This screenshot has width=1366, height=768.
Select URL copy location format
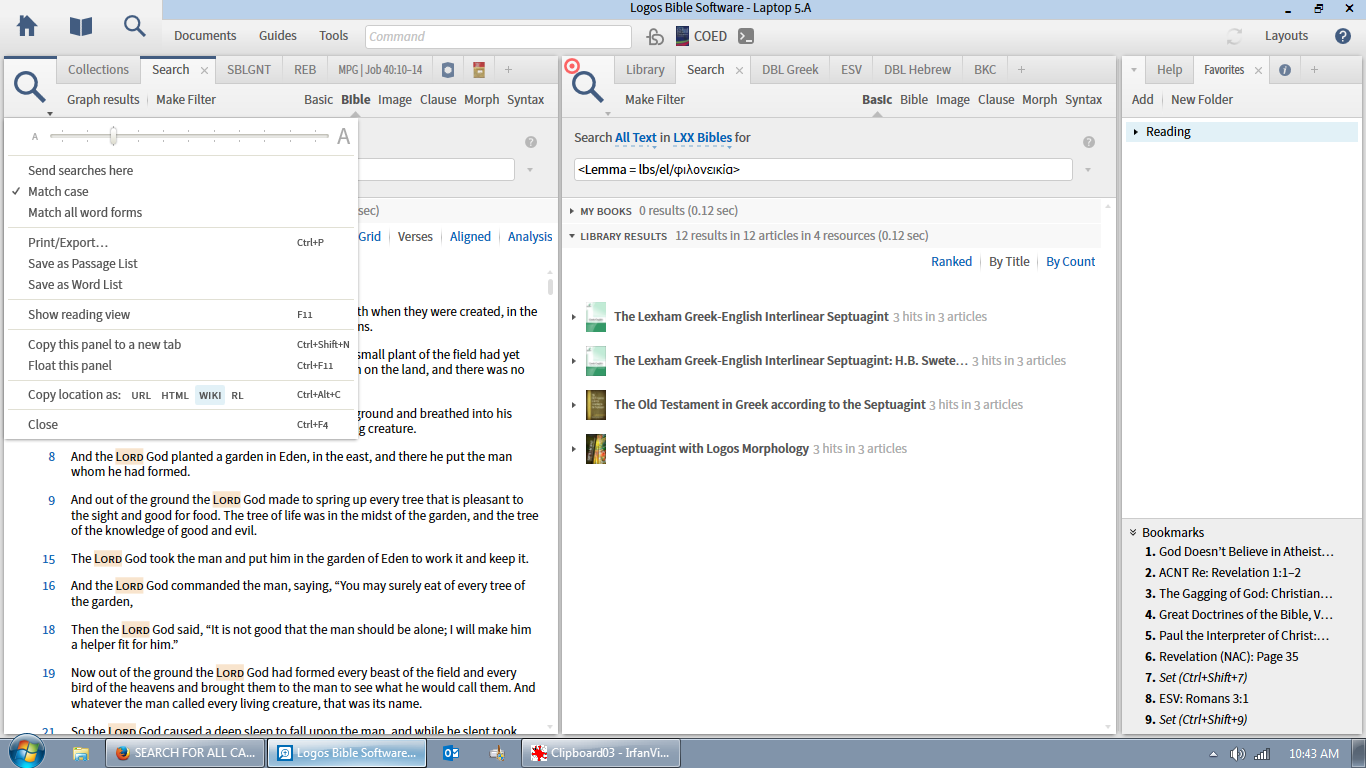141,395
